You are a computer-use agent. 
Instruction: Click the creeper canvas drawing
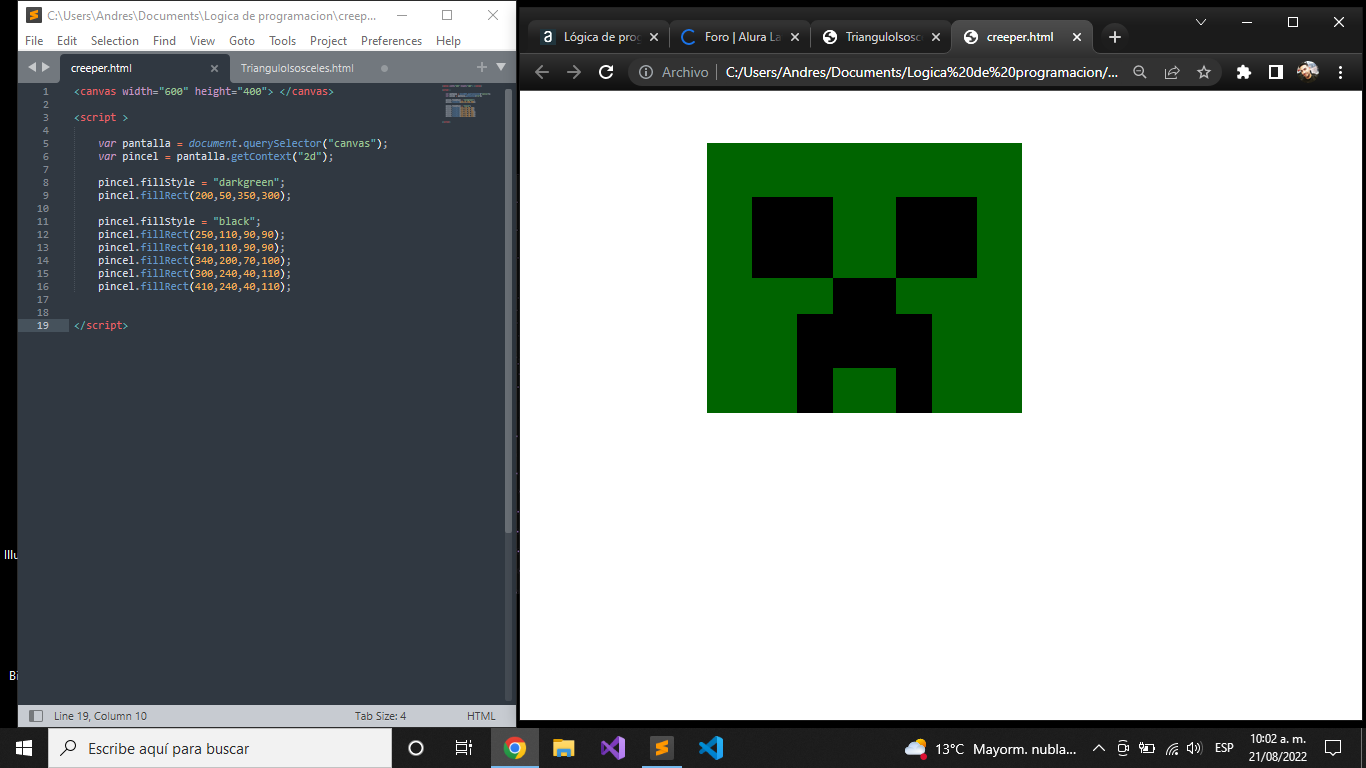pos(864,278)
